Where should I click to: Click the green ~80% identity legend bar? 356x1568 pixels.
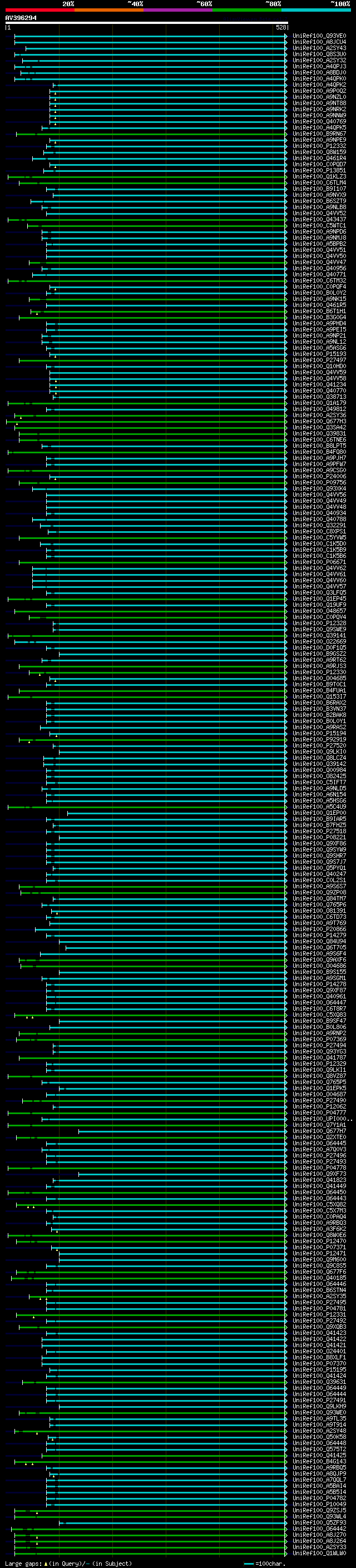pos(247,10)
